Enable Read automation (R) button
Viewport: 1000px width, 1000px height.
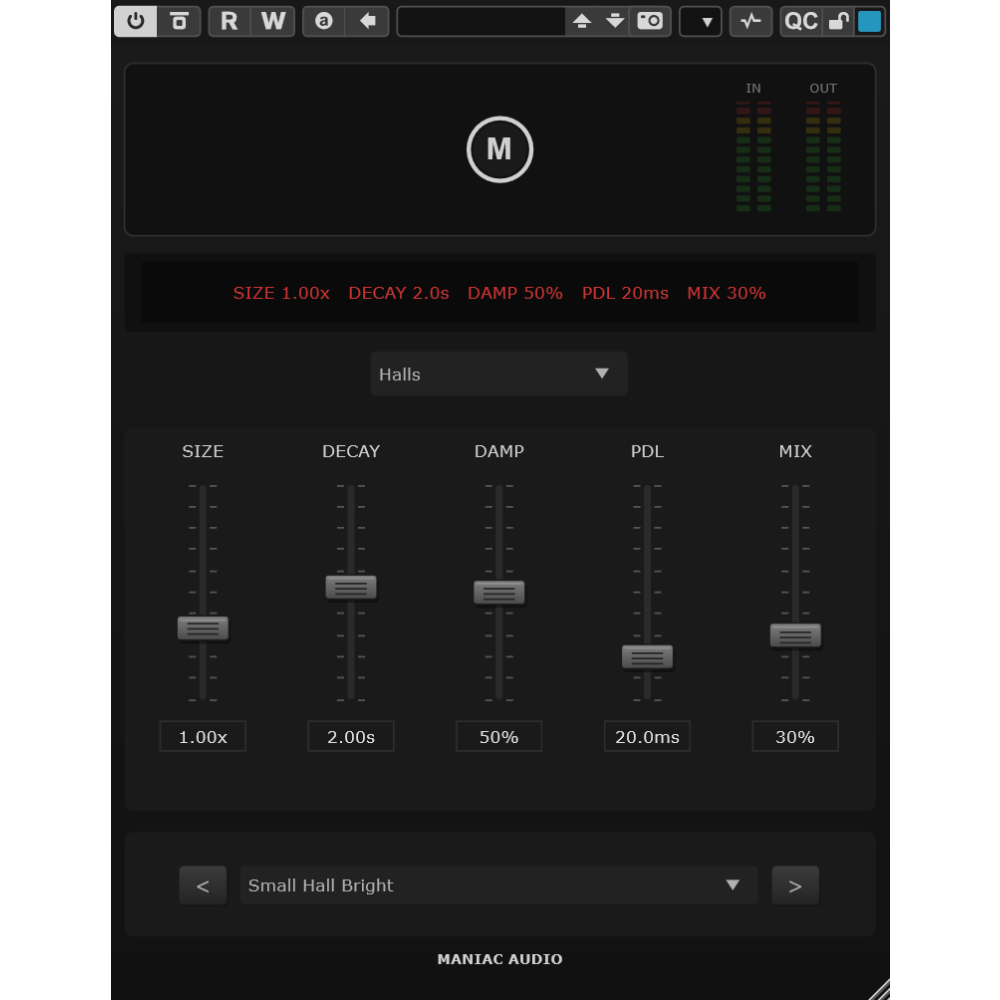tap(230, 21)
